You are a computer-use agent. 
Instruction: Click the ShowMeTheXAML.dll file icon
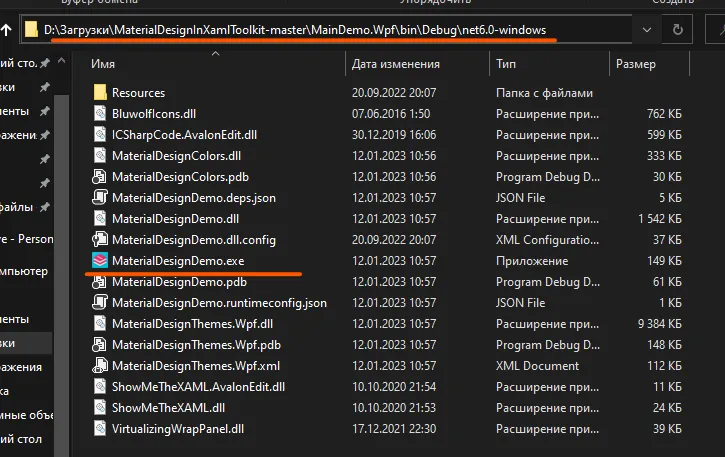pos(100,408)
